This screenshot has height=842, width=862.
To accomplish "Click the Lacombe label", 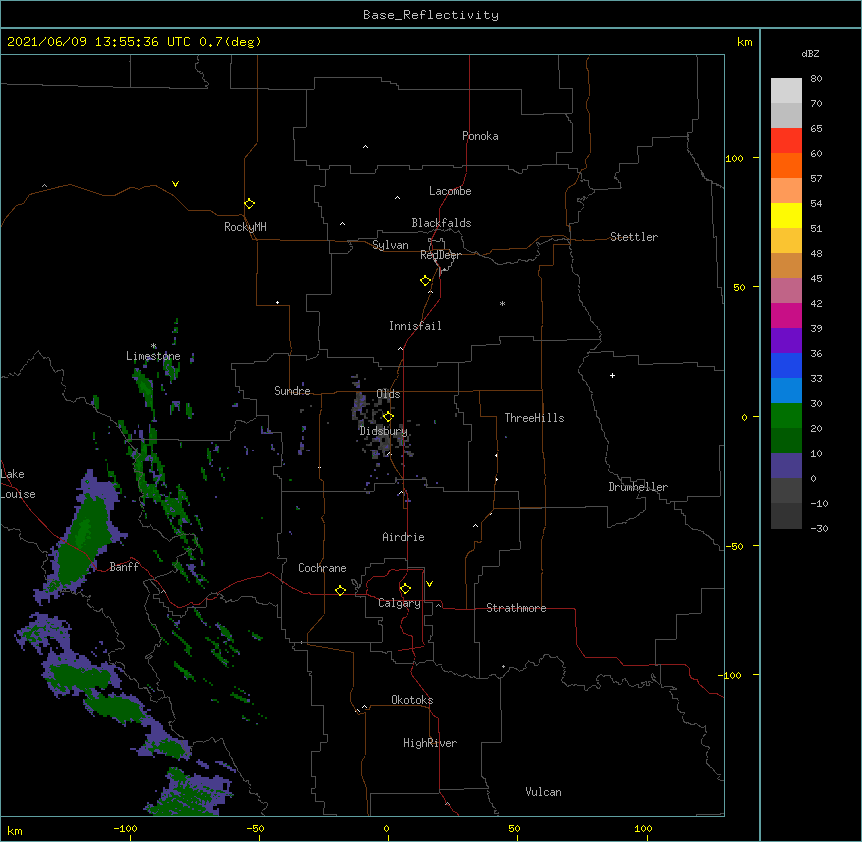I will tap(450, 191).
